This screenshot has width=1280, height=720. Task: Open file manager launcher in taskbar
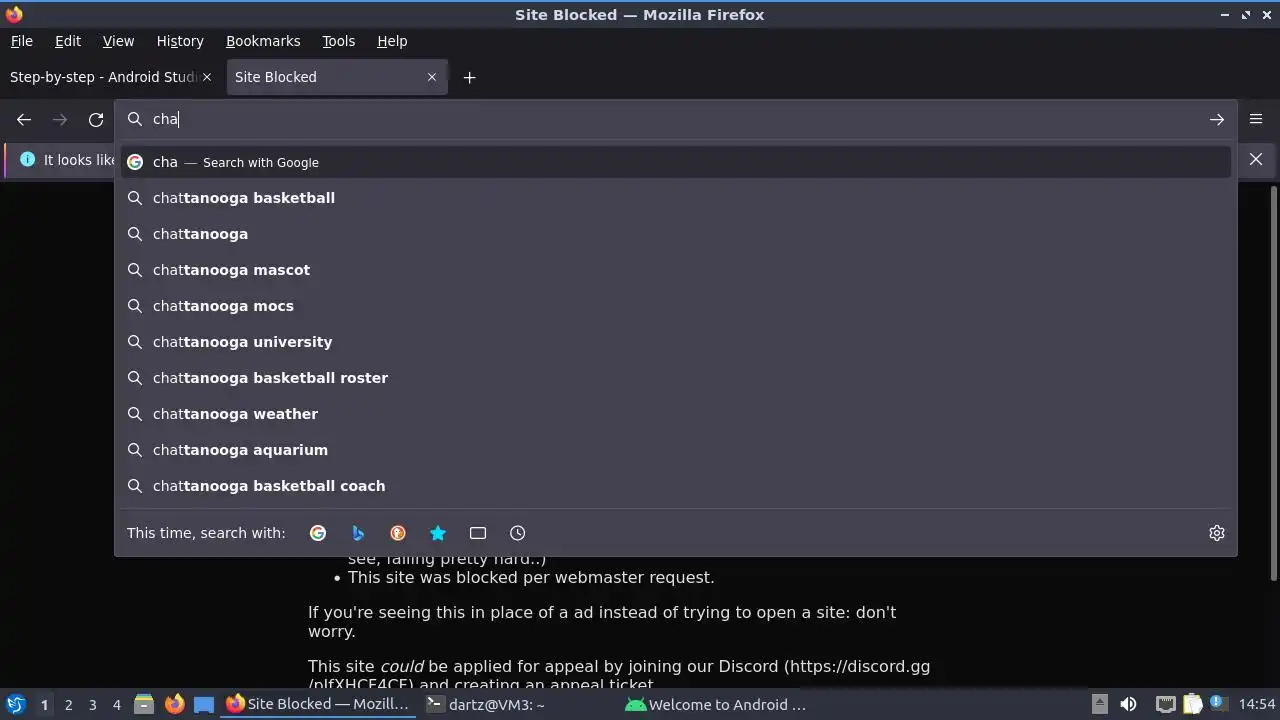pyautogui.click(x=144, y=705)
